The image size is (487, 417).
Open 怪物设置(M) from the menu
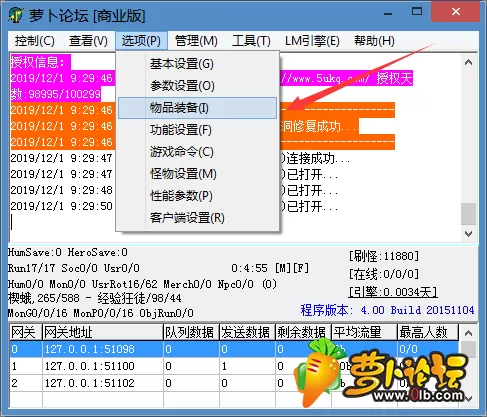(197, 174)
